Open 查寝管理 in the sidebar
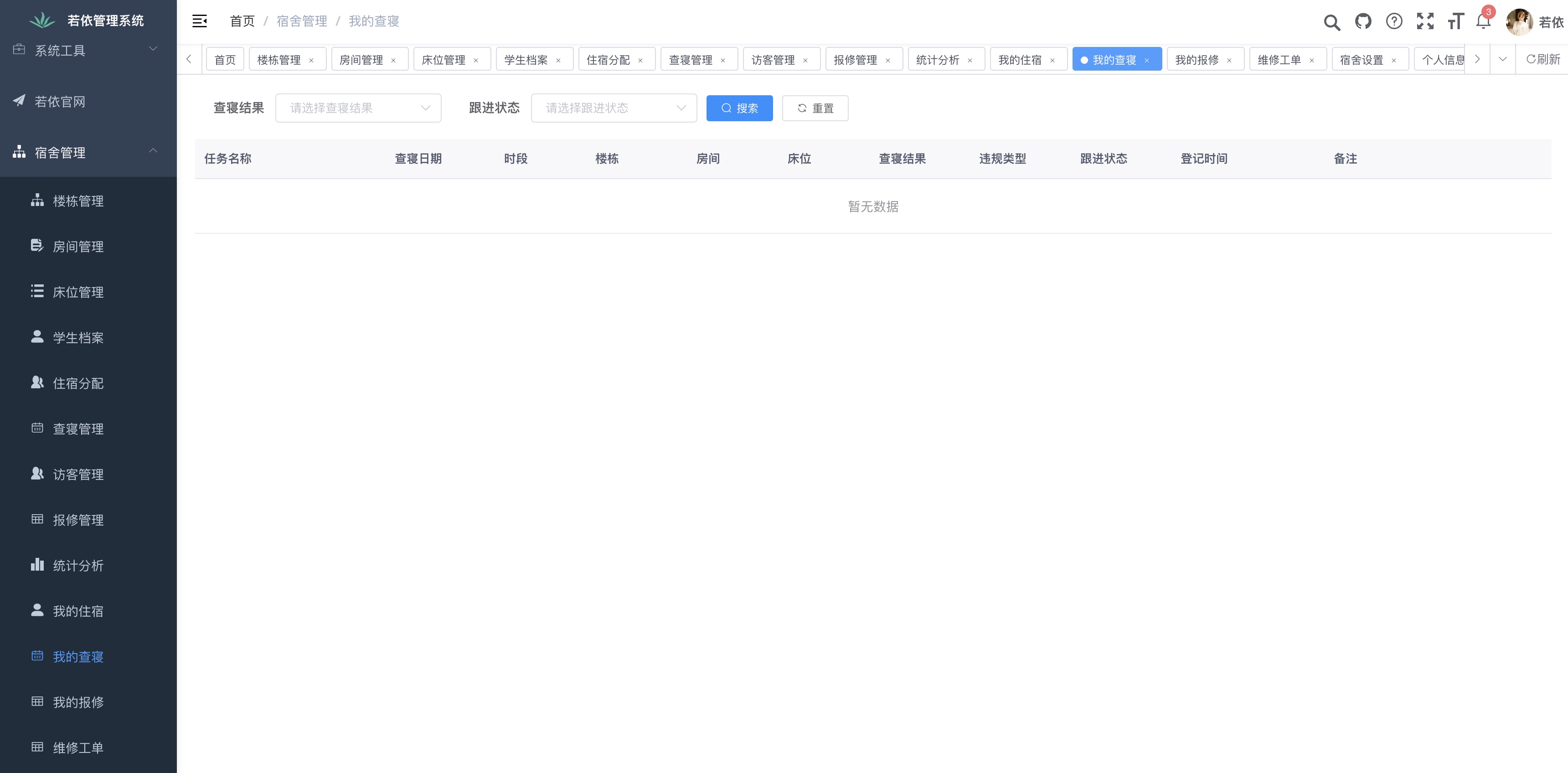This screenshot has height=773, width=1568. (88, 428)
